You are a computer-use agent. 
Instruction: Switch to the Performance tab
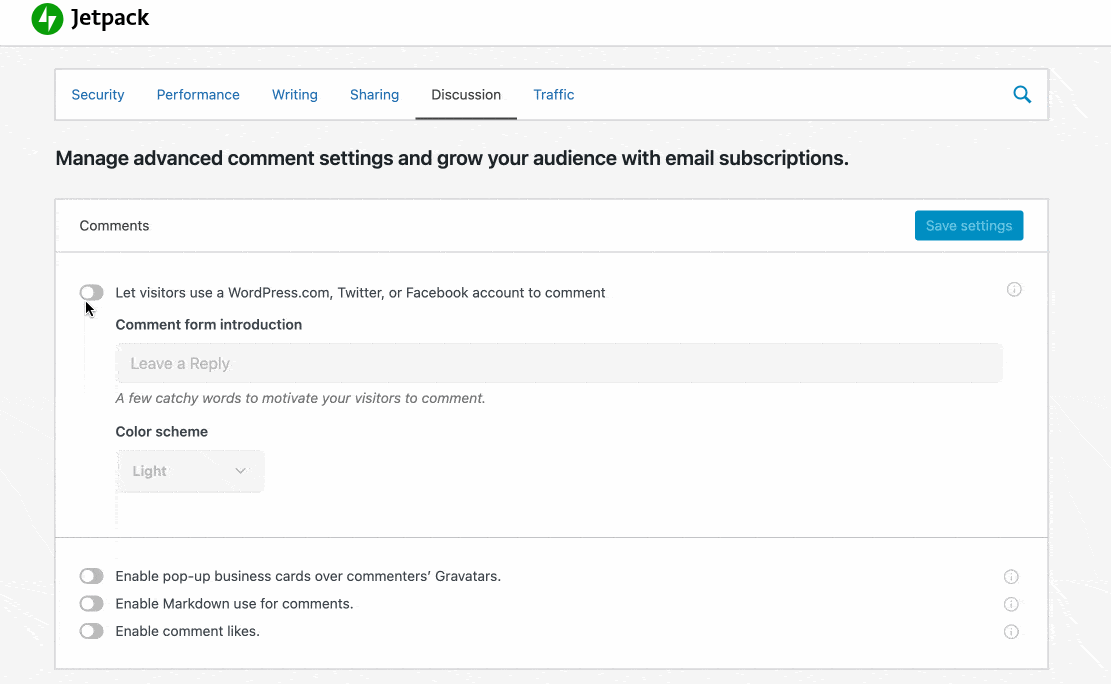pyautogui.click(x=198, y=95)
